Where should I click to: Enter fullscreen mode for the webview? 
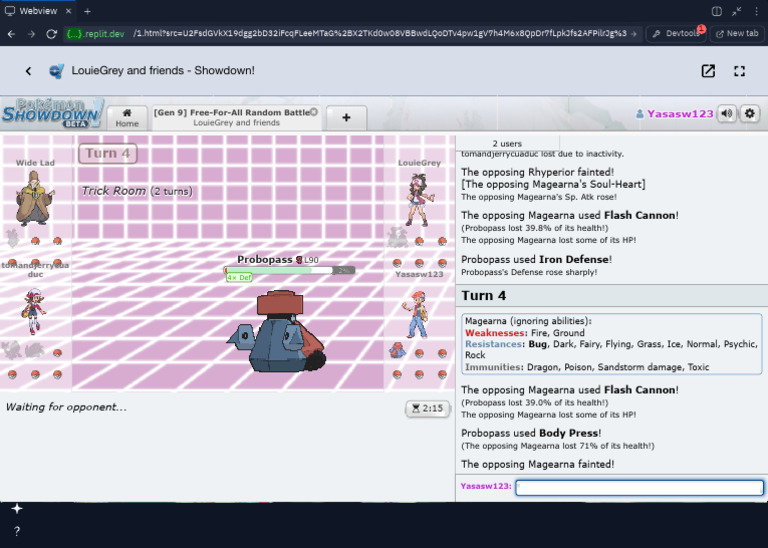740,71
